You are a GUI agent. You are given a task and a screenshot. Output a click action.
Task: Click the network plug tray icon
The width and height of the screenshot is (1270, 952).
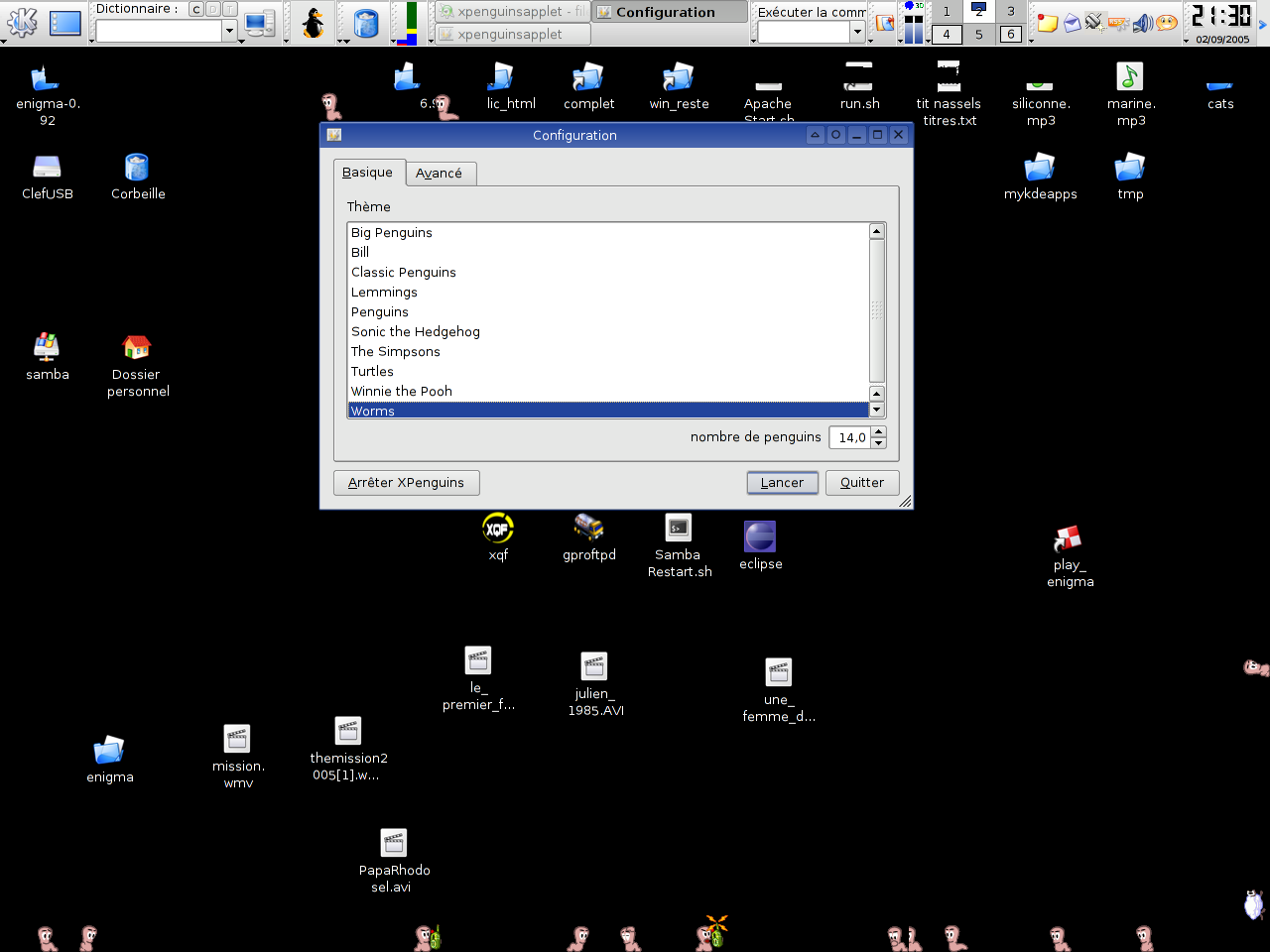[1094, 22]
